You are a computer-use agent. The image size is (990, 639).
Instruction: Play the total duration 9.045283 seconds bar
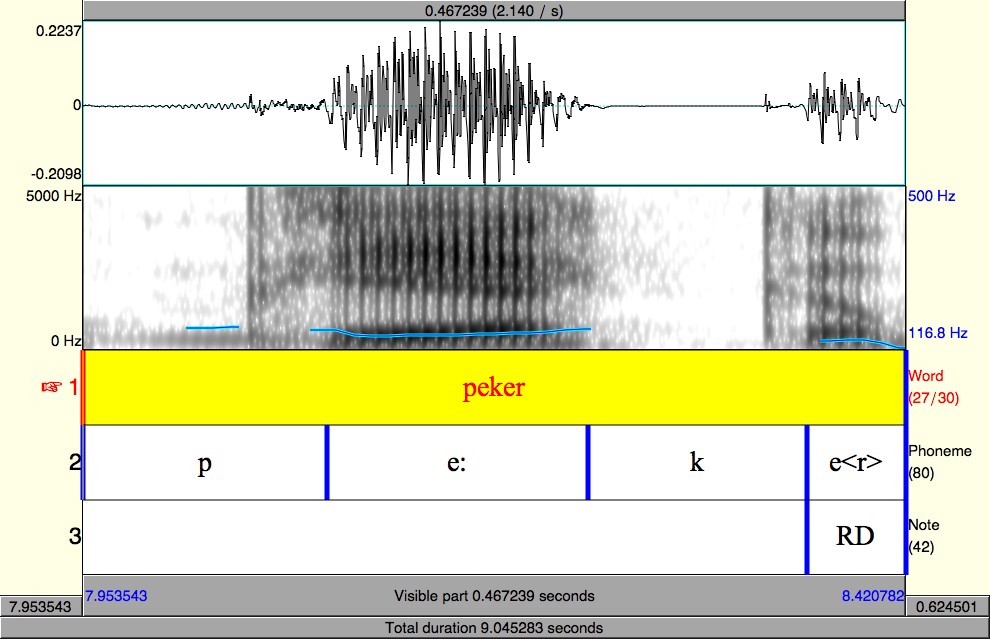click(x=494, y=628)
